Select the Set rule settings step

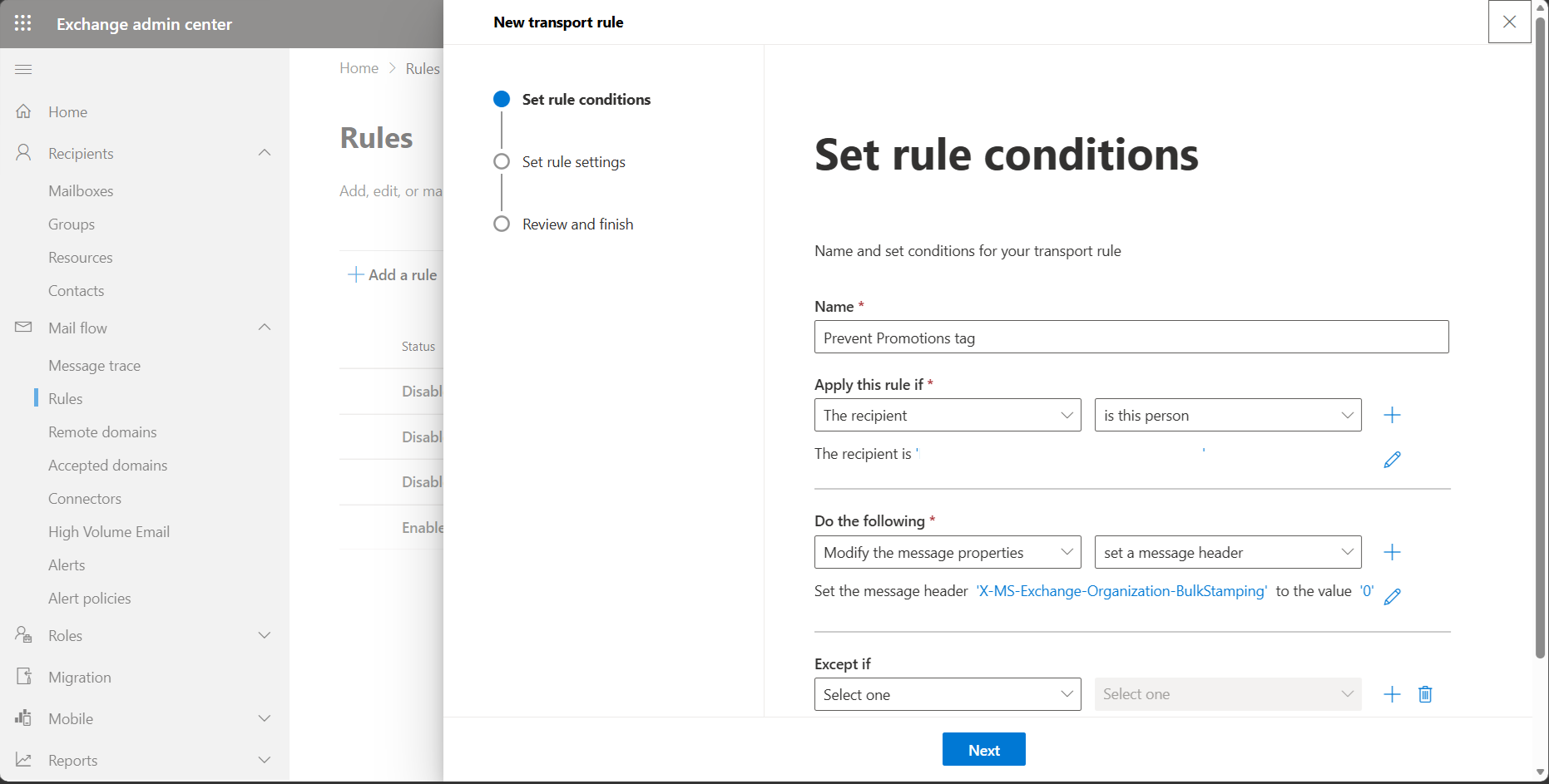point(559,162)
